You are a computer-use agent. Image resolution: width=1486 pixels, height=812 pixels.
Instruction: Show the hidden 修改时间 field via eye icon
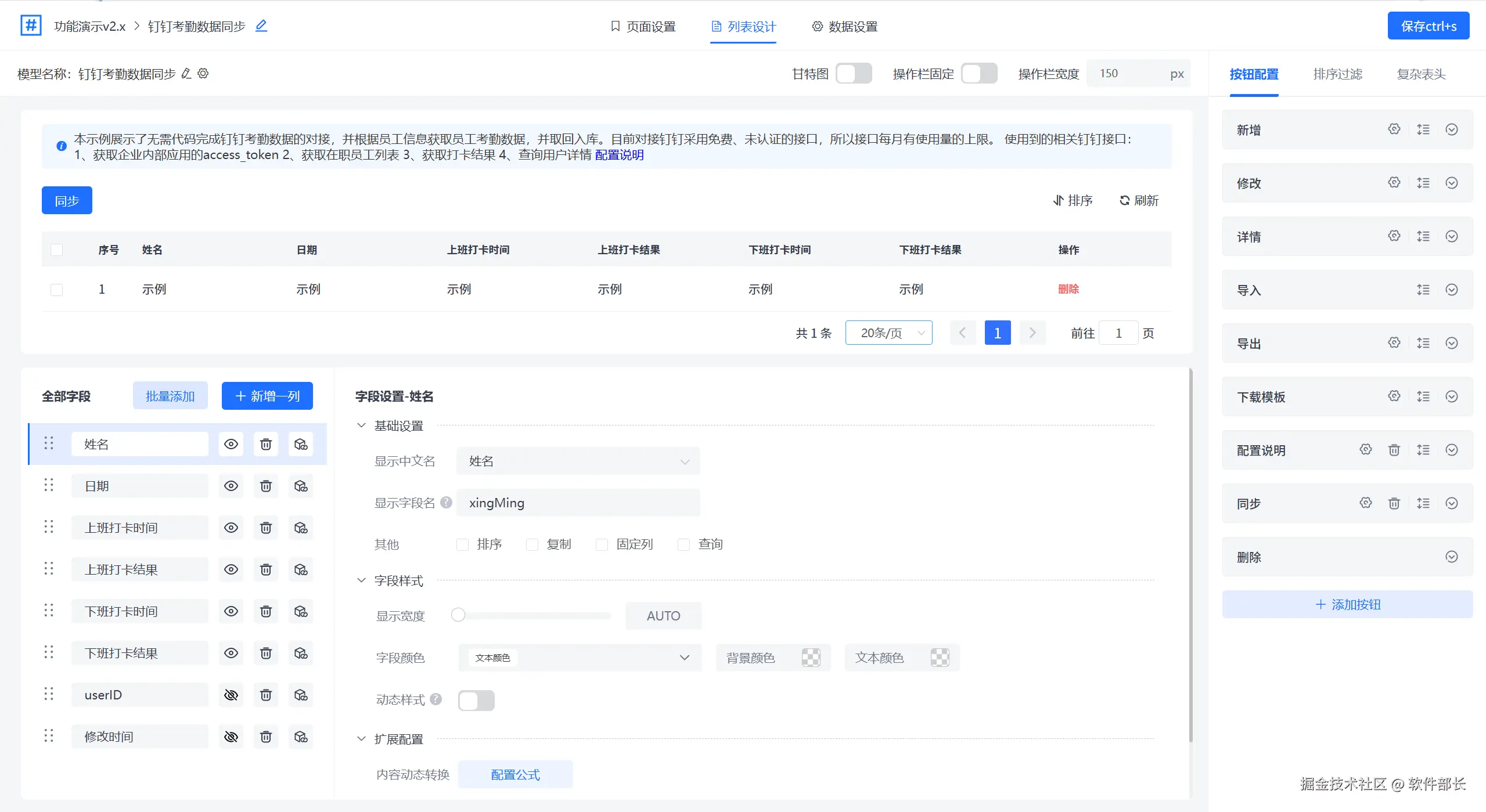231,737
